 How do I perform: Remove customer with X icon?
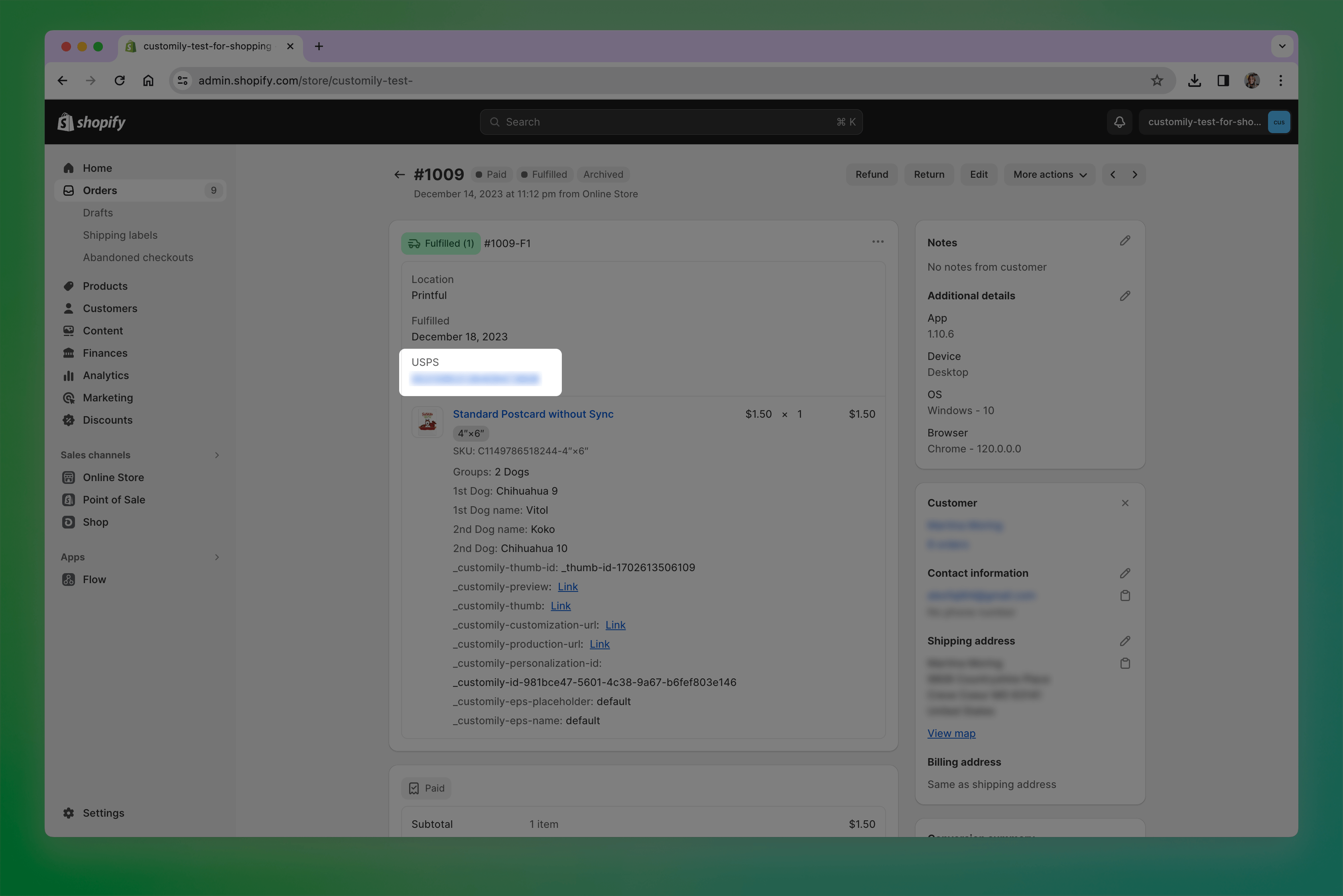point(1124,503)
